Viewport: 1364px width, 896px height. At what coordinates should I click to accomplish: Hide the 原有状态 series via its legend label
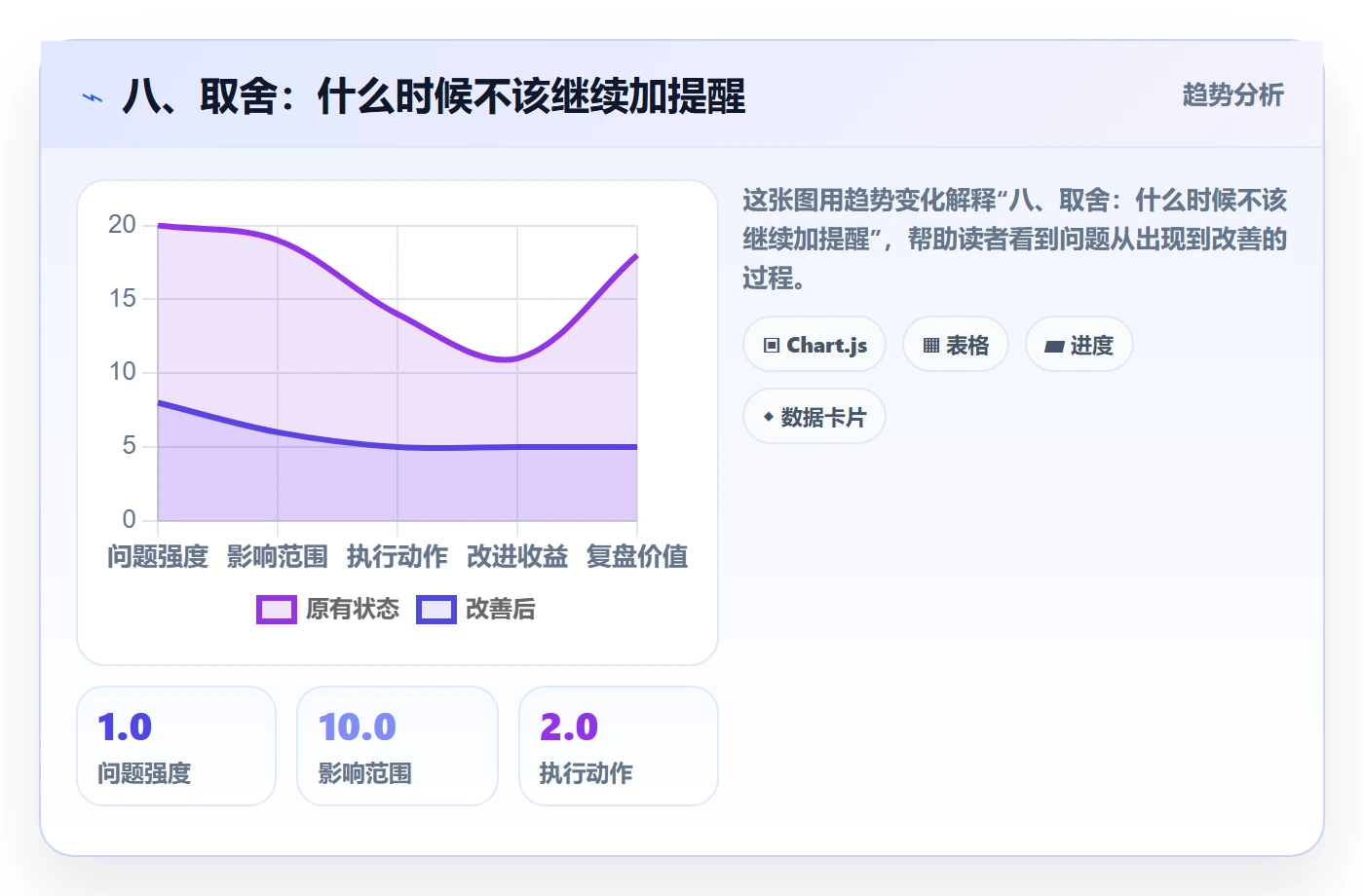(x=353, y=610)
